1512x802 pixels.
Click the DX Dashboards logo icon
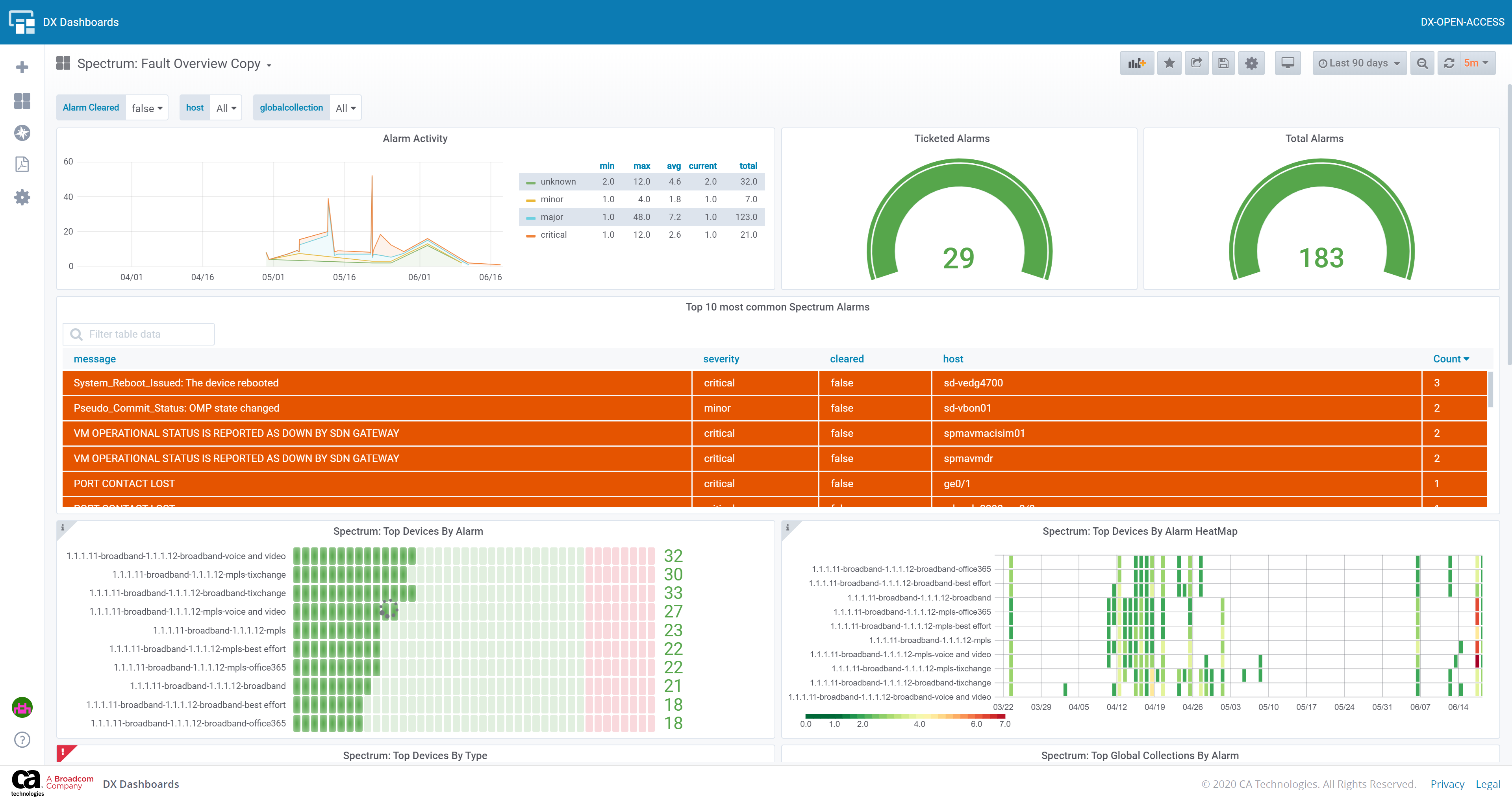point(21,22)
